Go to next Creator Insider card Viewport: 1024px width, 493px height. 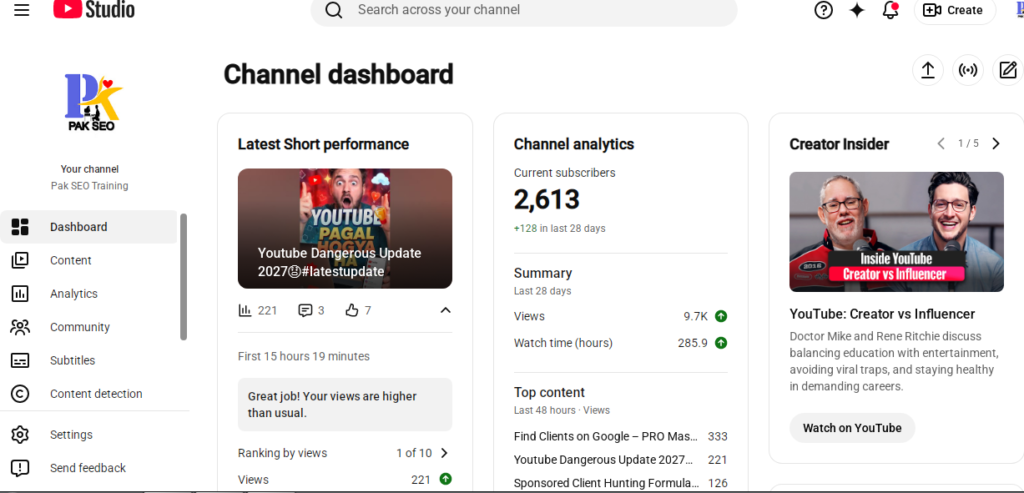click(996, 144)
